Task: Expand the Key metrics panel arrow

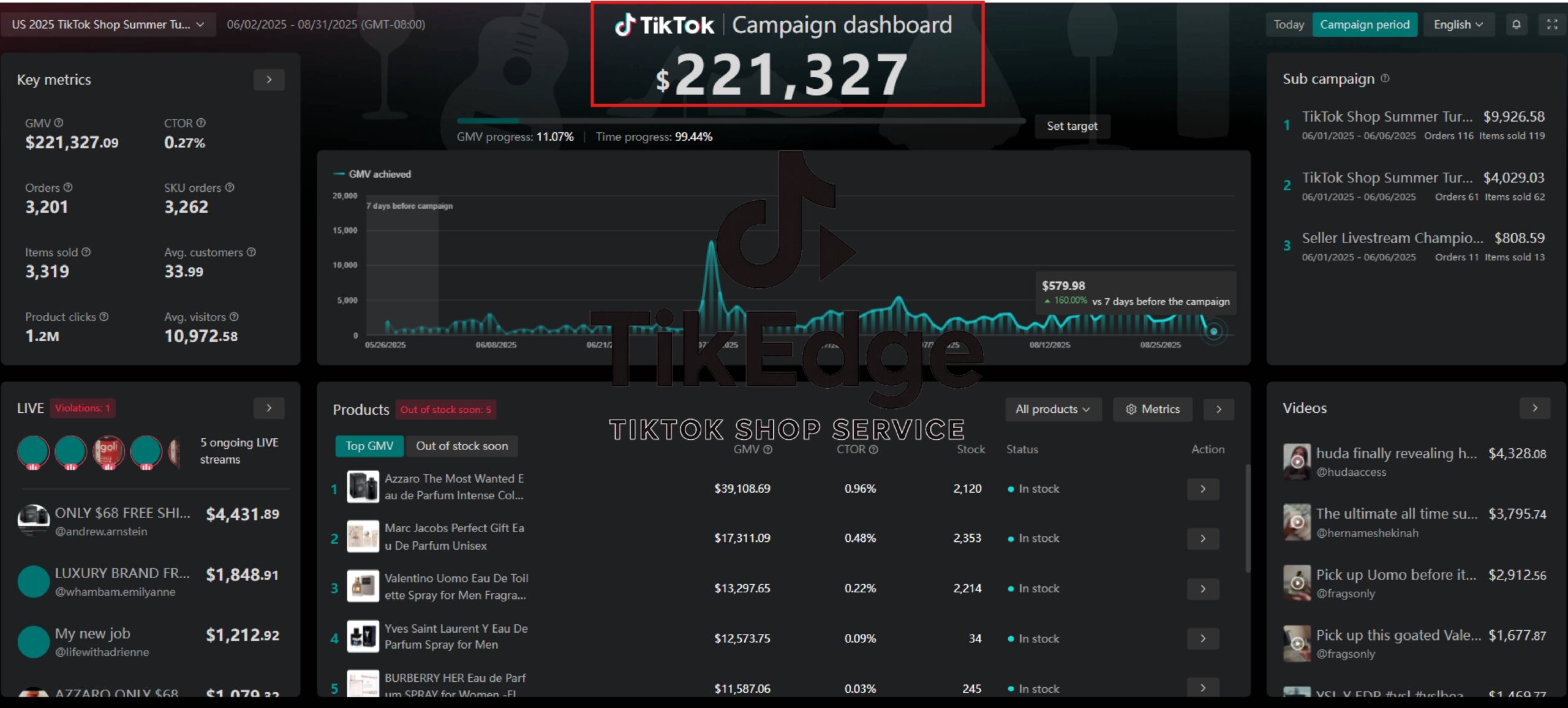Action: pos(269,80)
